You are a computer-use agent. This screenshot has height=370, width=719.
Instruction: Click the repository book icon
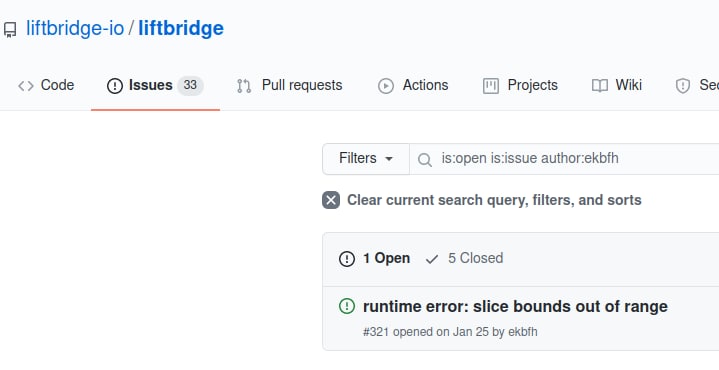[x=10, y=30]
